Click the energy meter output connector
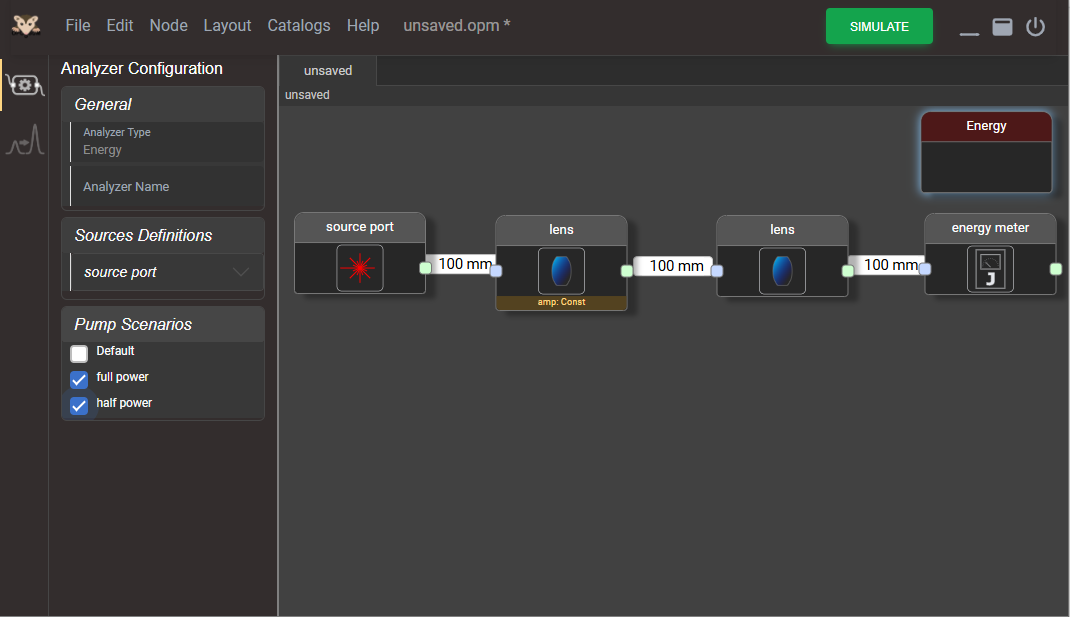 coord(1056,269)
